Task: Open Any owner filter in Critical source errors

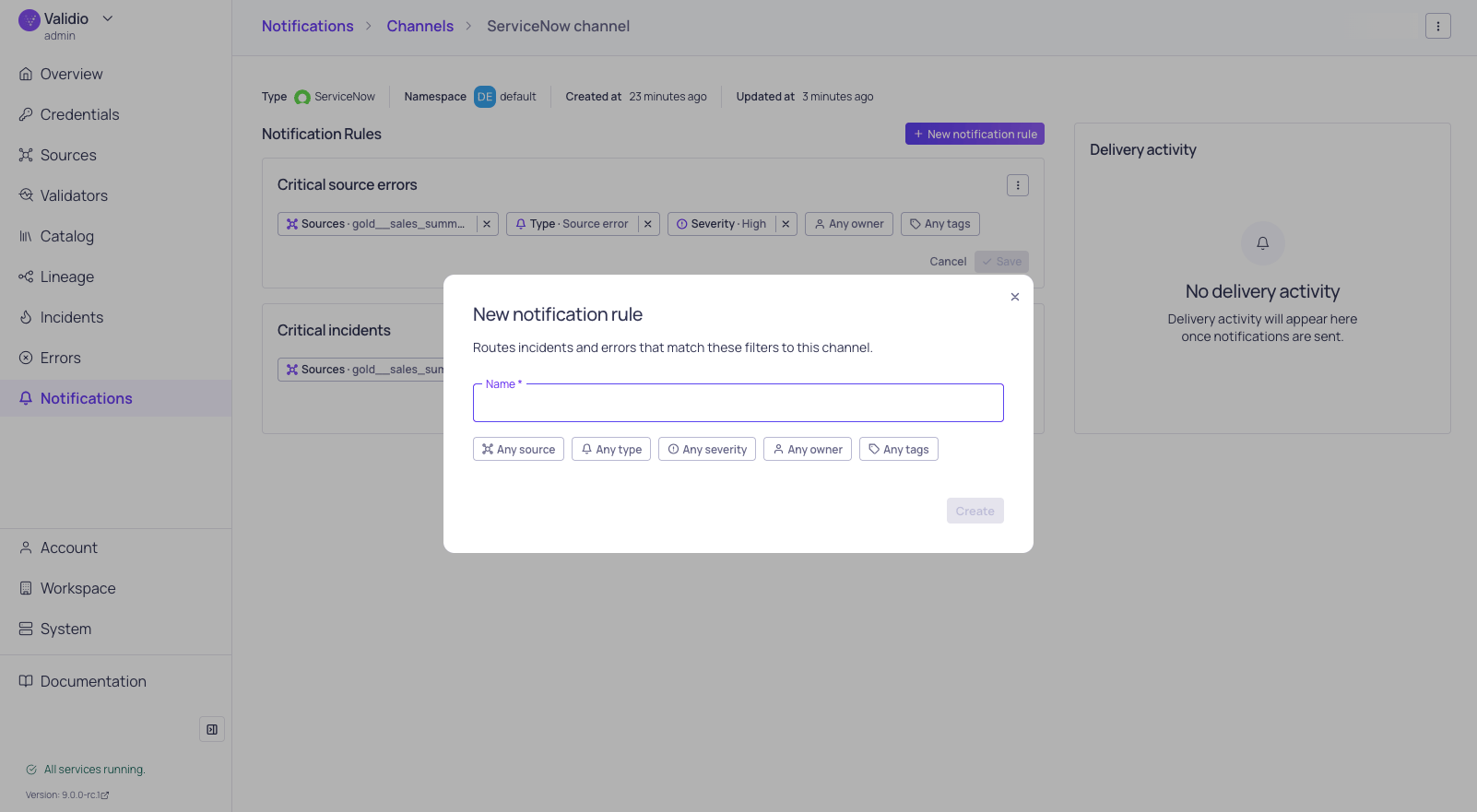Action: pos(849,224)
